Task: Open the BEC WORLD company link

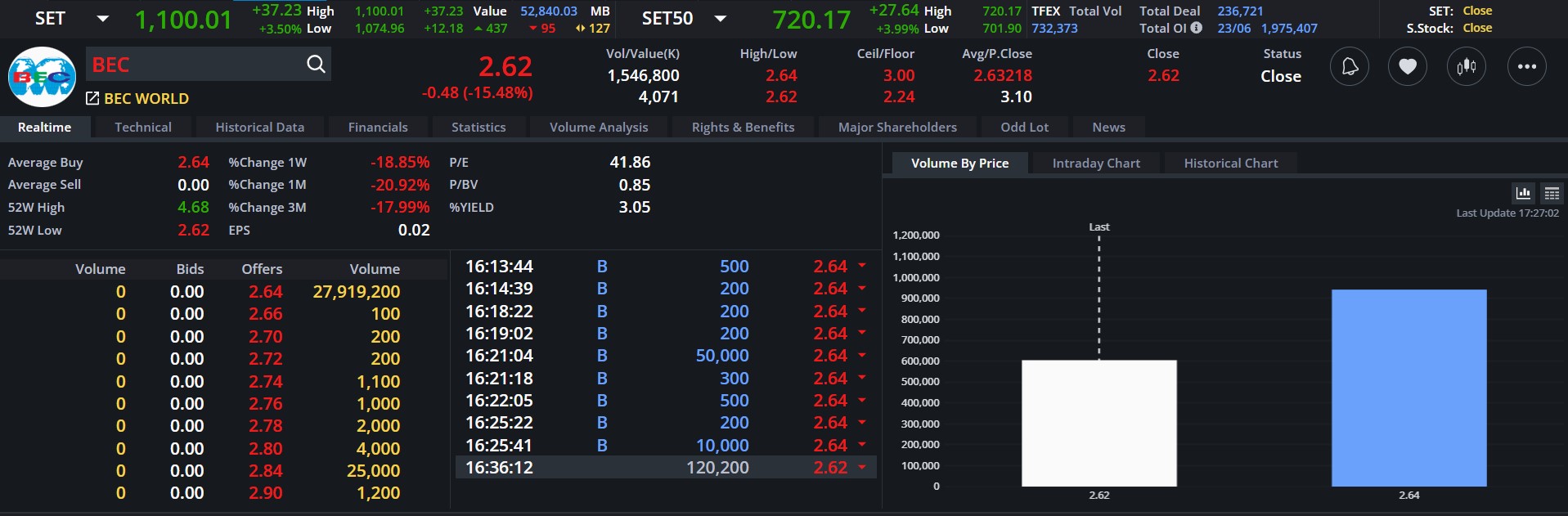Action: click(x=146, y=98)
